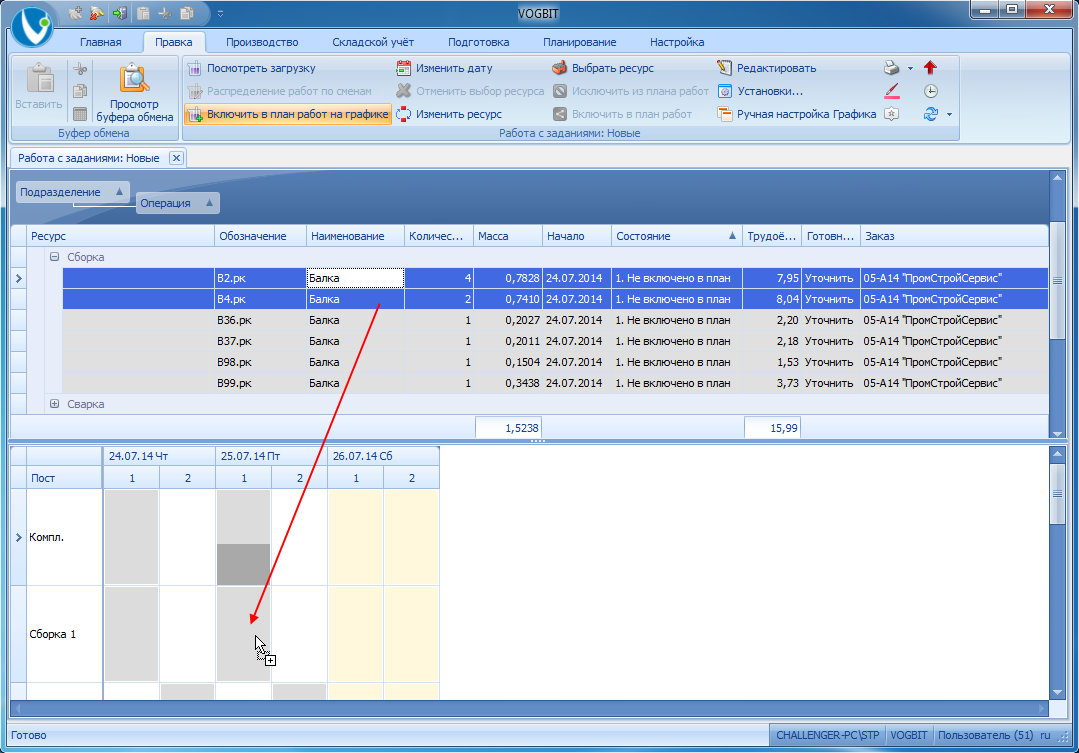Click the scissors cut icon in Буфер обмена group

tap(80, 69)
